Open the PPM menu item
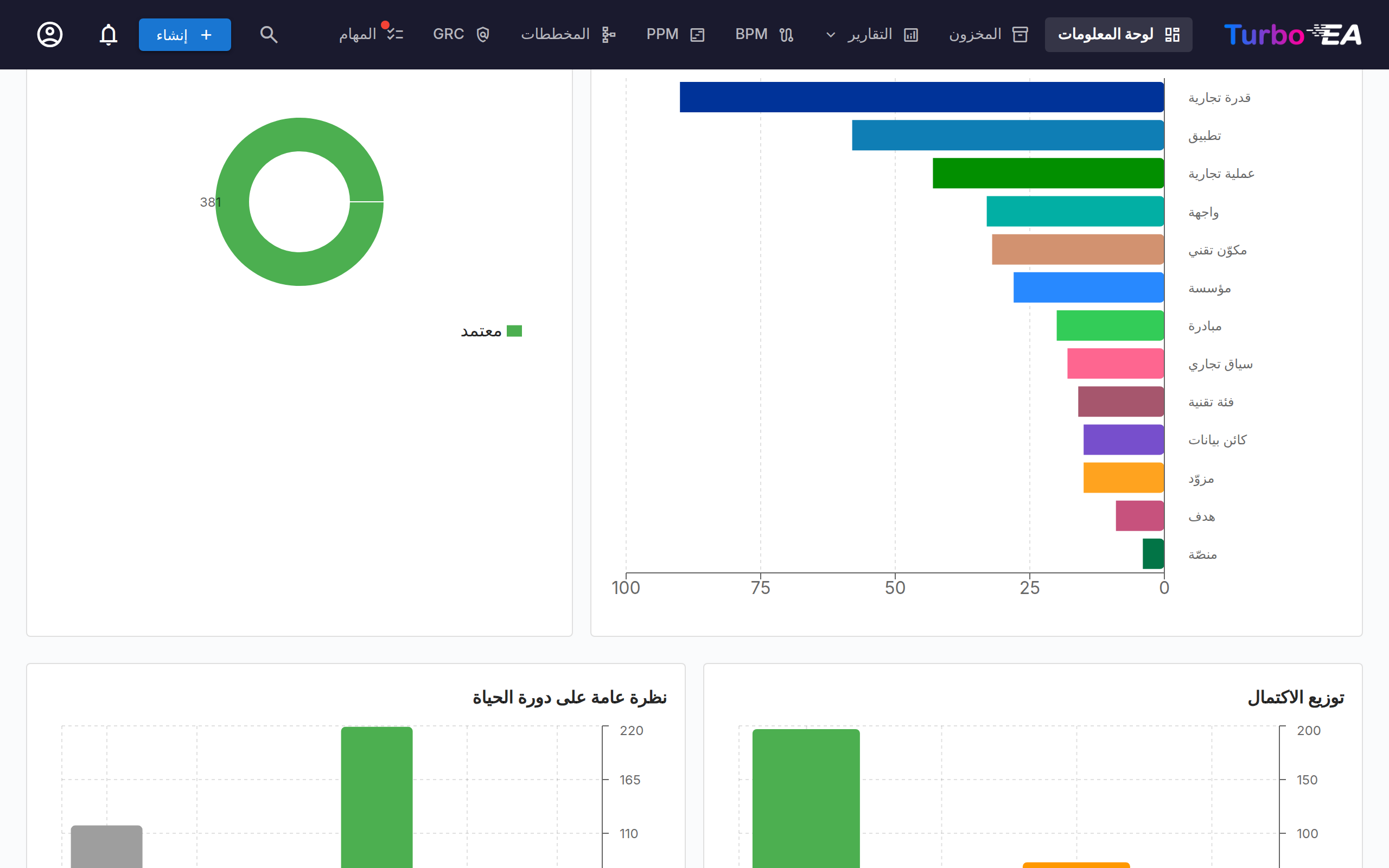 [675, 34]
